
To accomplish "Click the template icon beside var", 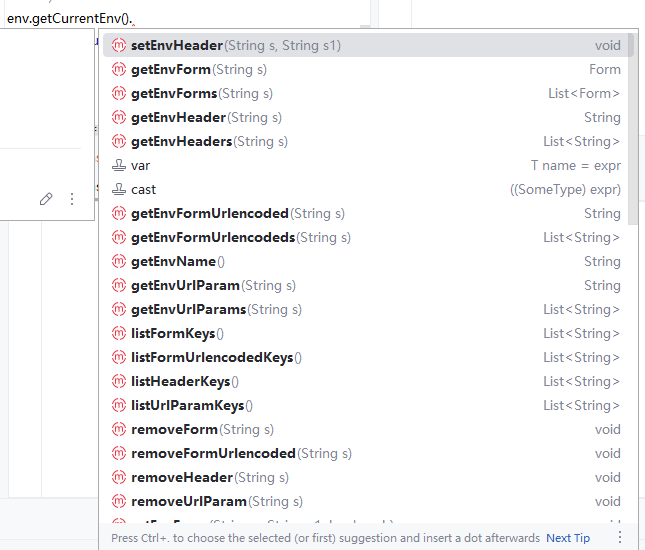I will [x=119, y=166].
